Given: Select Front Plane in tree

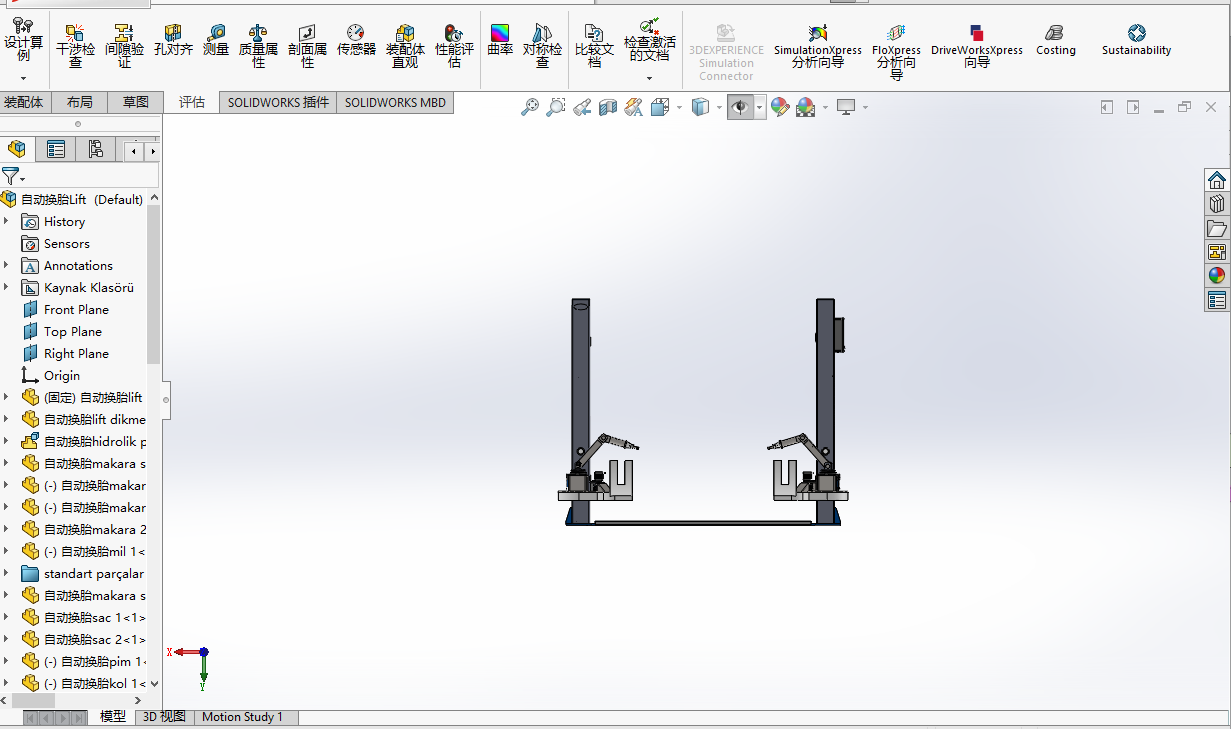Looking at the screenshot, I should pyautogui.click(x=76, y=310).
